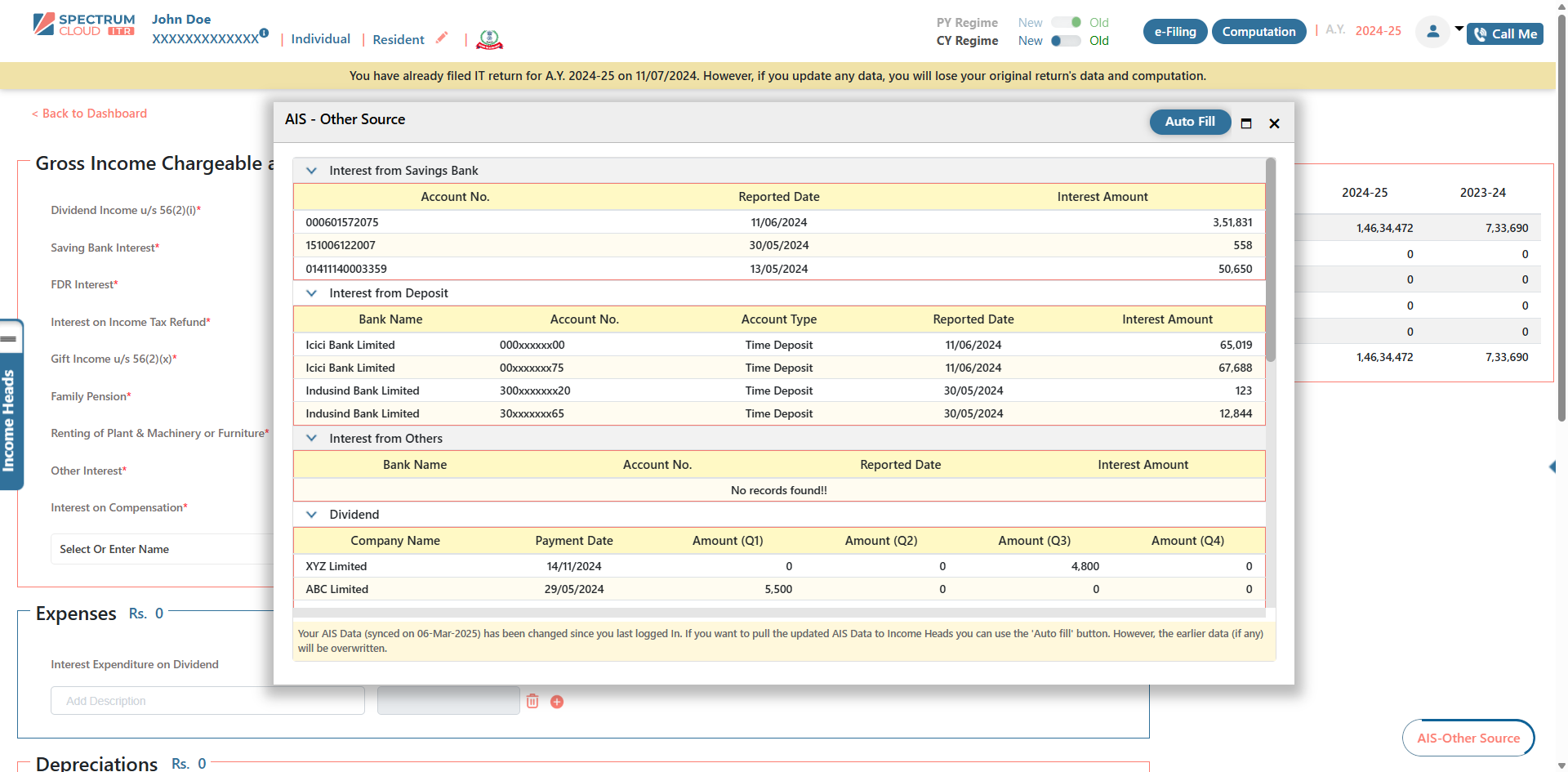
Task: Toggle the CY Regime switch
Action: tap(1065, 41)
